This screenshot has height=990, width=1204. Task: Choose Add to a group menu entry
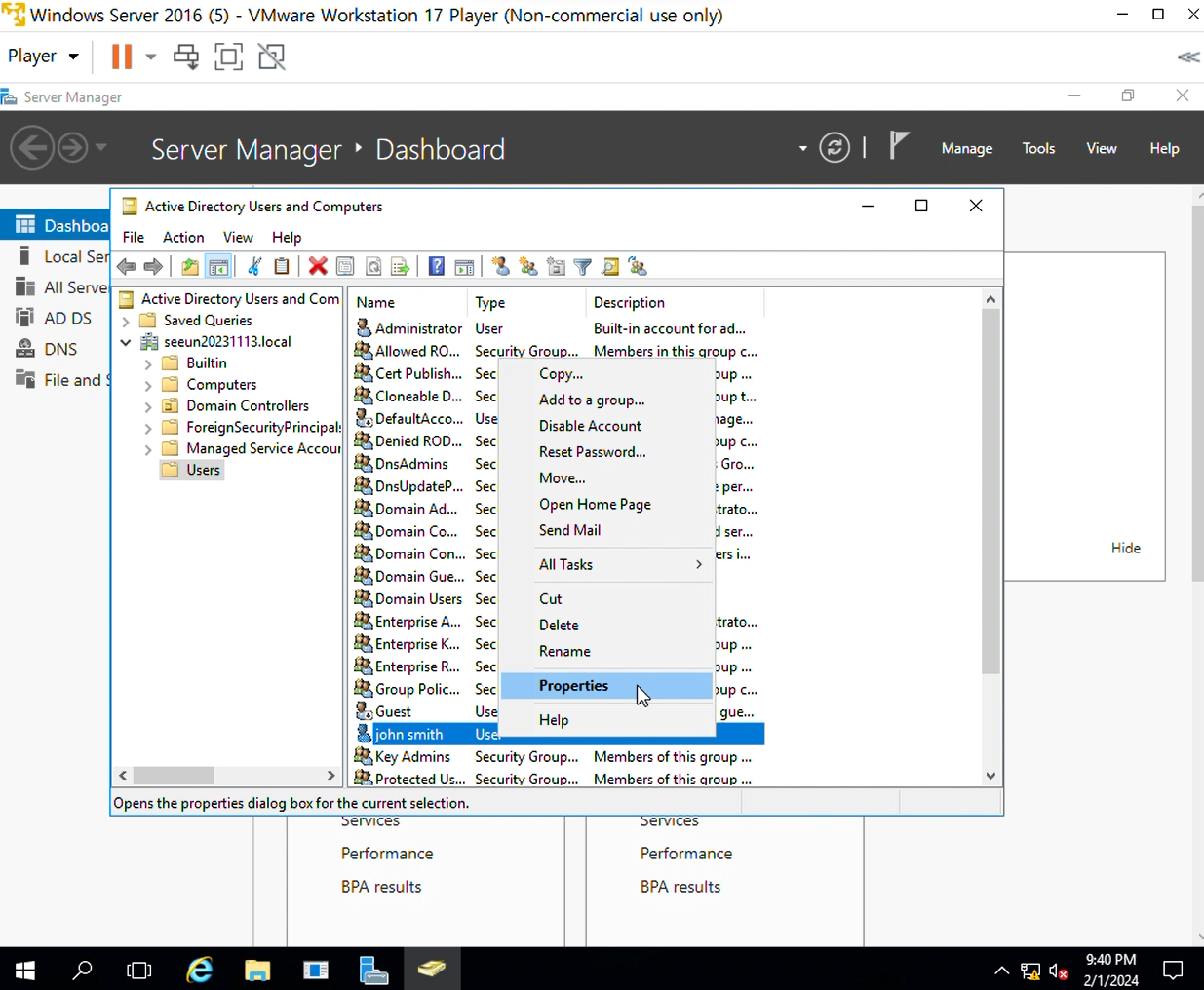(x=606, y=400)
